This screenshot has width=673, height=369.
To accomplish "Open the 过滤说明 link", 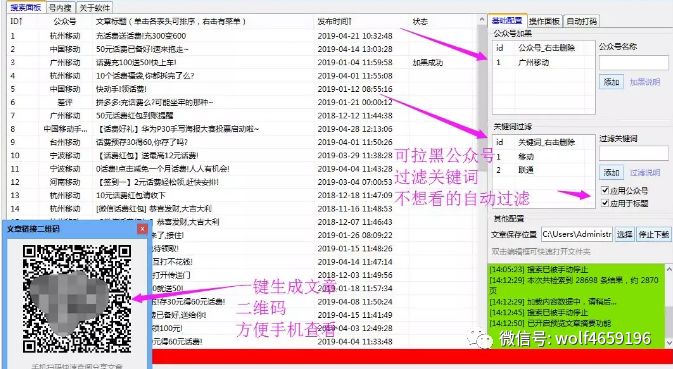I will [645, 172].
